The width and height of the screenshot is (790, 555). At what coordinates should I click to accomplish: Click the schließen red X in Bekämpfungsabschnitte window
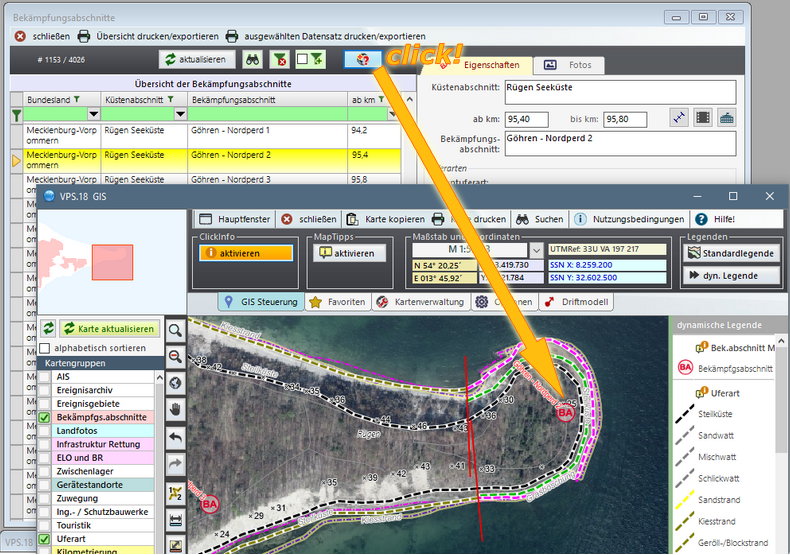[x=20, y=36]
